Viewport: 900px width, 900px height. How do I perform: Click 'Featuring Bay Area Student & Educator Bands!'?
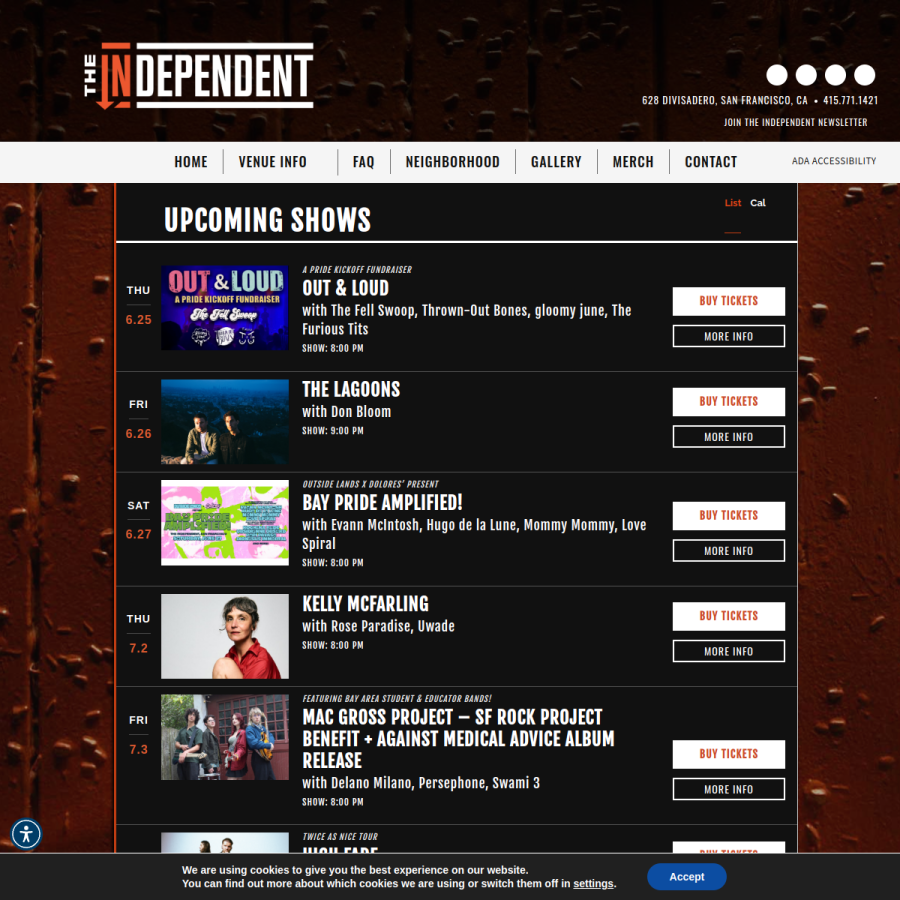click(x=397, y=699)
